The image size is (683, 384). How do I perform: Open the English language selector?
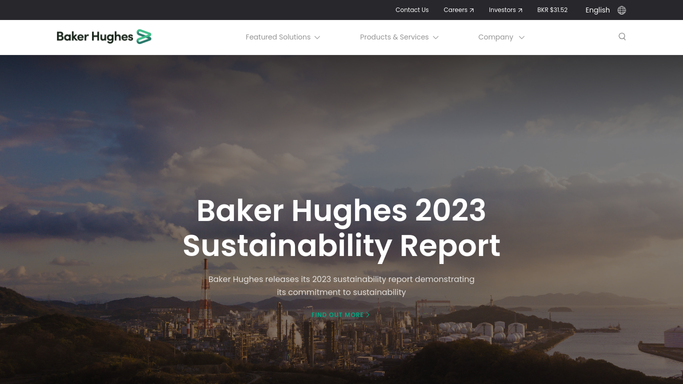598,10
